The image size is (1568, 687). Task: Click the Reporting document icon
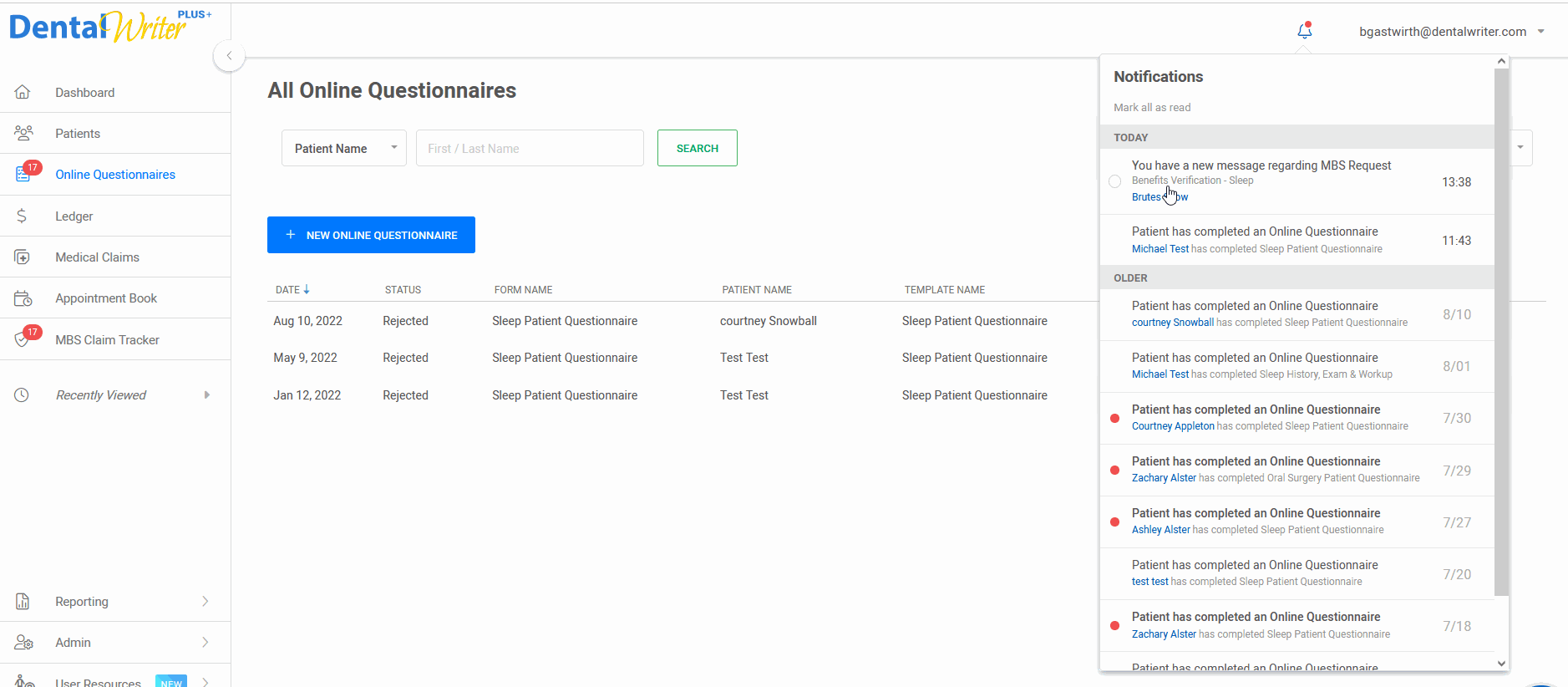[x=23, y=601]
